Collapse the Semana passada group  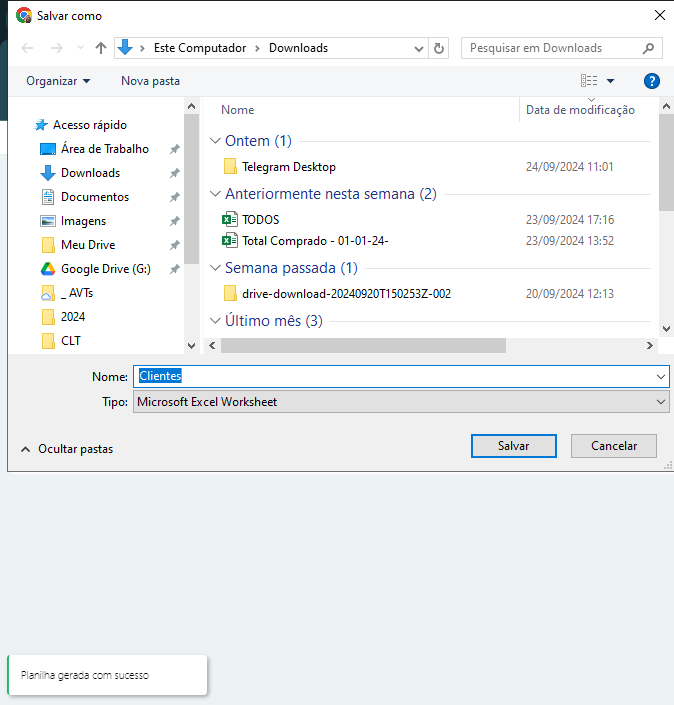[216, 268]
